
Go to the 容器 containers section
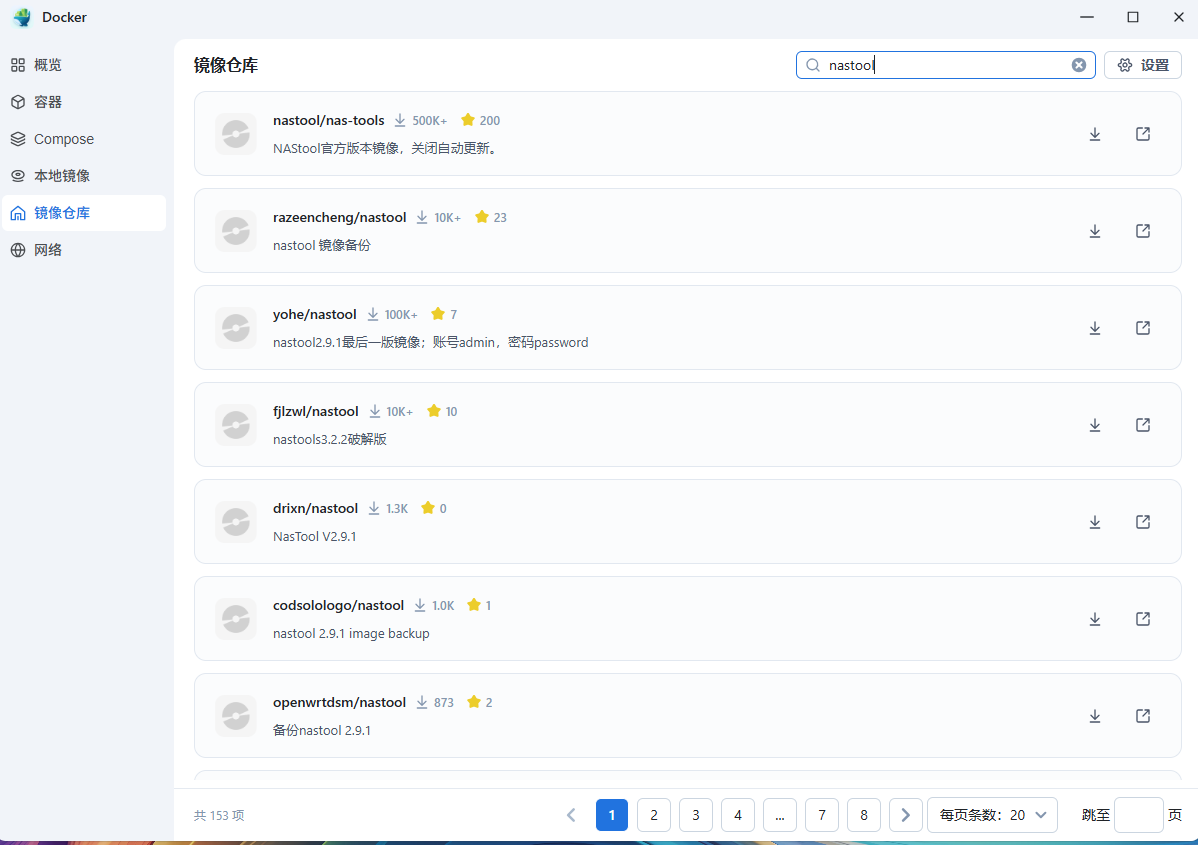(x=84, y=102)
